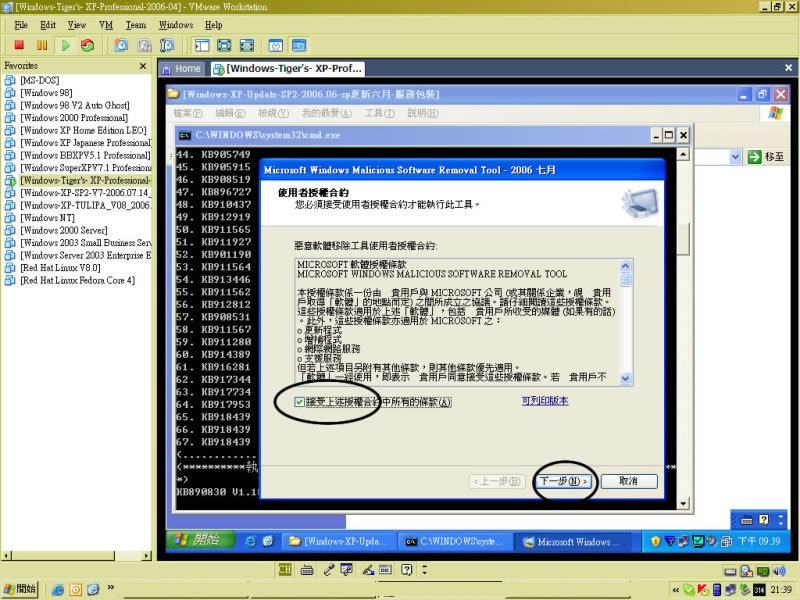800x600 pixels.
Task: Select [Windows 2000 Professional] favorite
Action: 74,118
